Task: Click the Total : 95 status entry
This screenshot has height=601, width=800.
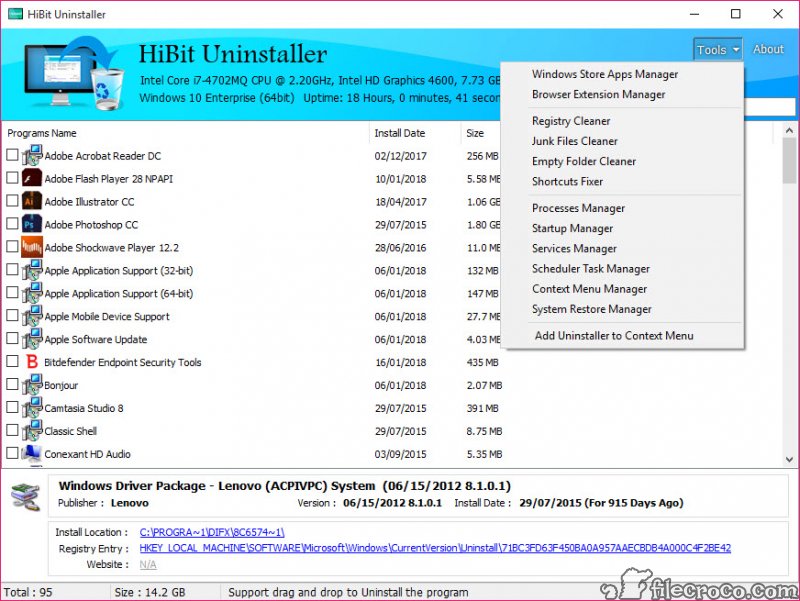Action: (x=28, y=592)
